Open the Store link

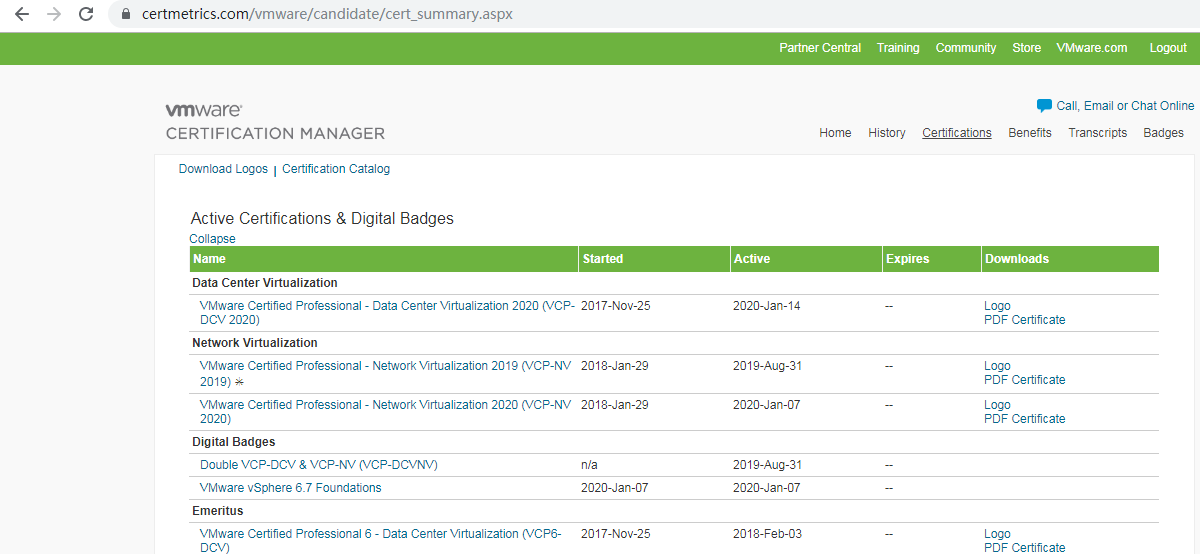point(1026,48)
